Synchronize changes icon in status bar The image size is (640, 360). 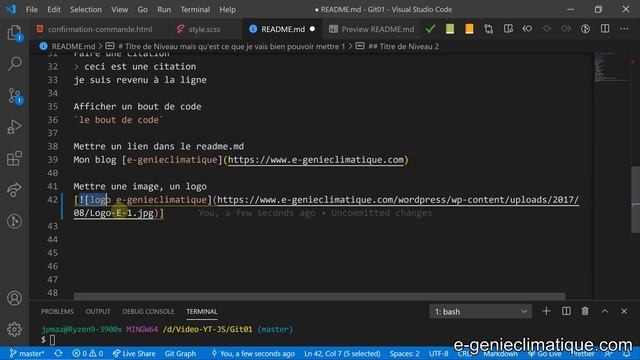[58, 353]
